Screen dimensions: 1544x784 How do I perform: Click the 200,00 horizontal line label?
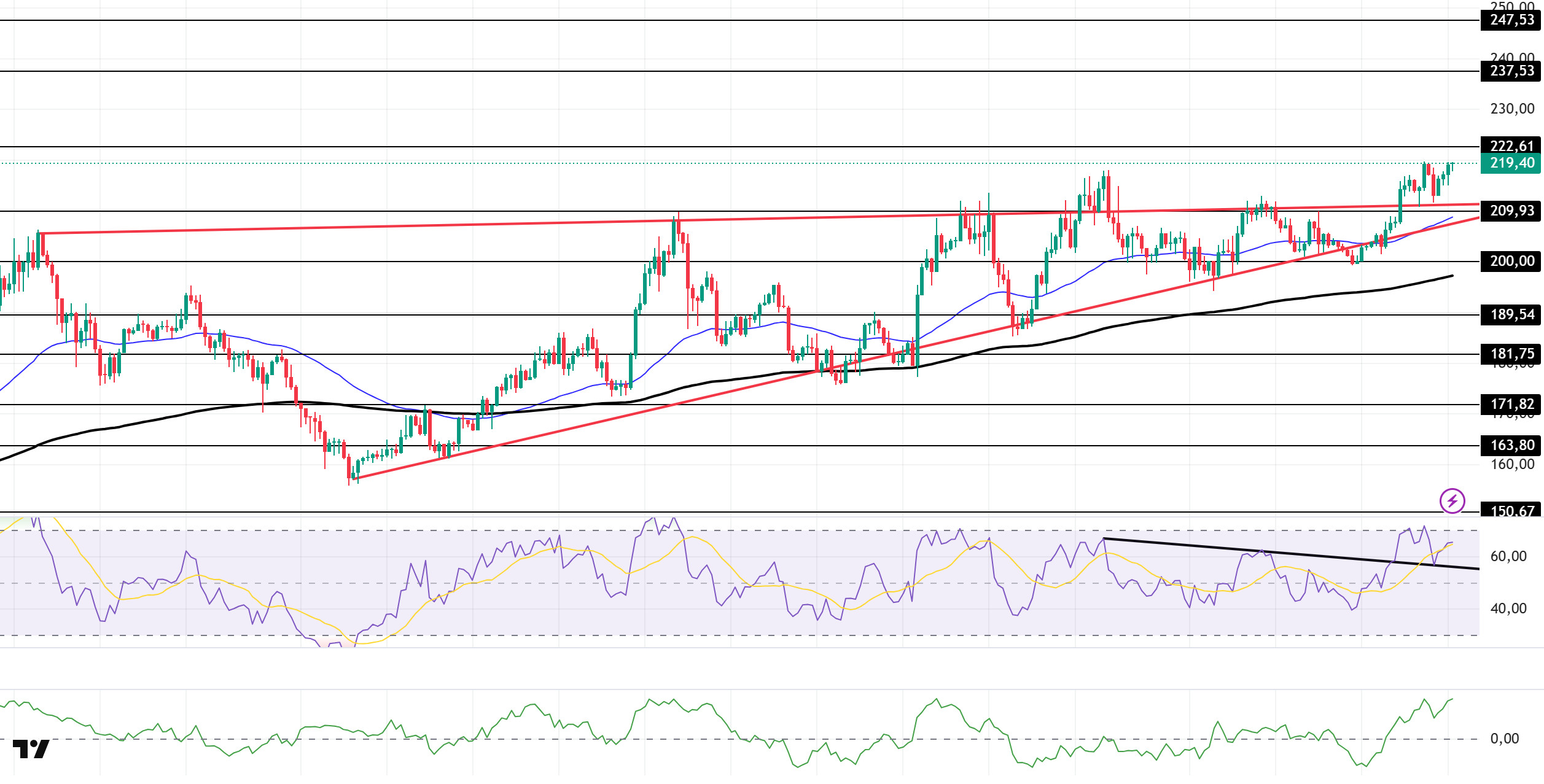point(1511,262)
